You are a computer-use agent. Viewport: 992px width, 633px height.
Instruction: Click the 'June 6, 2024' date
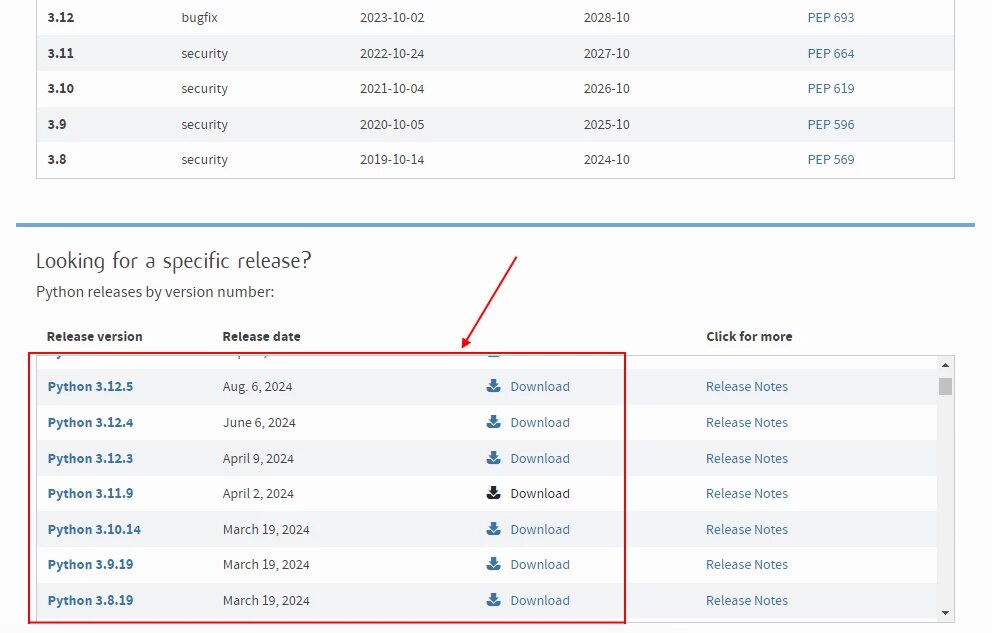pyautogui.click(x=259, y=422)
